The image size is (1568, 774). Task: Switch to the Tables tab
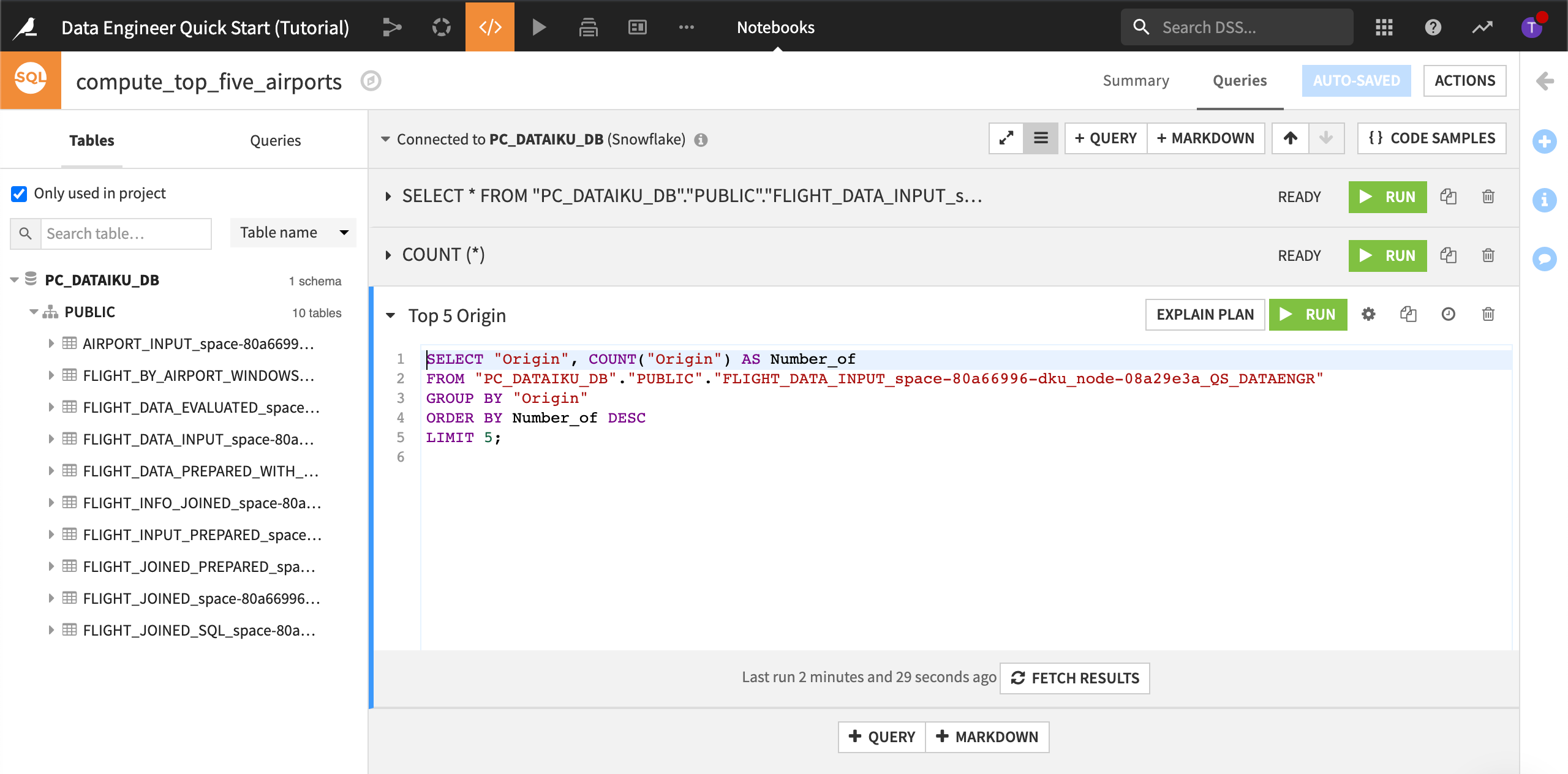point(92,140)
